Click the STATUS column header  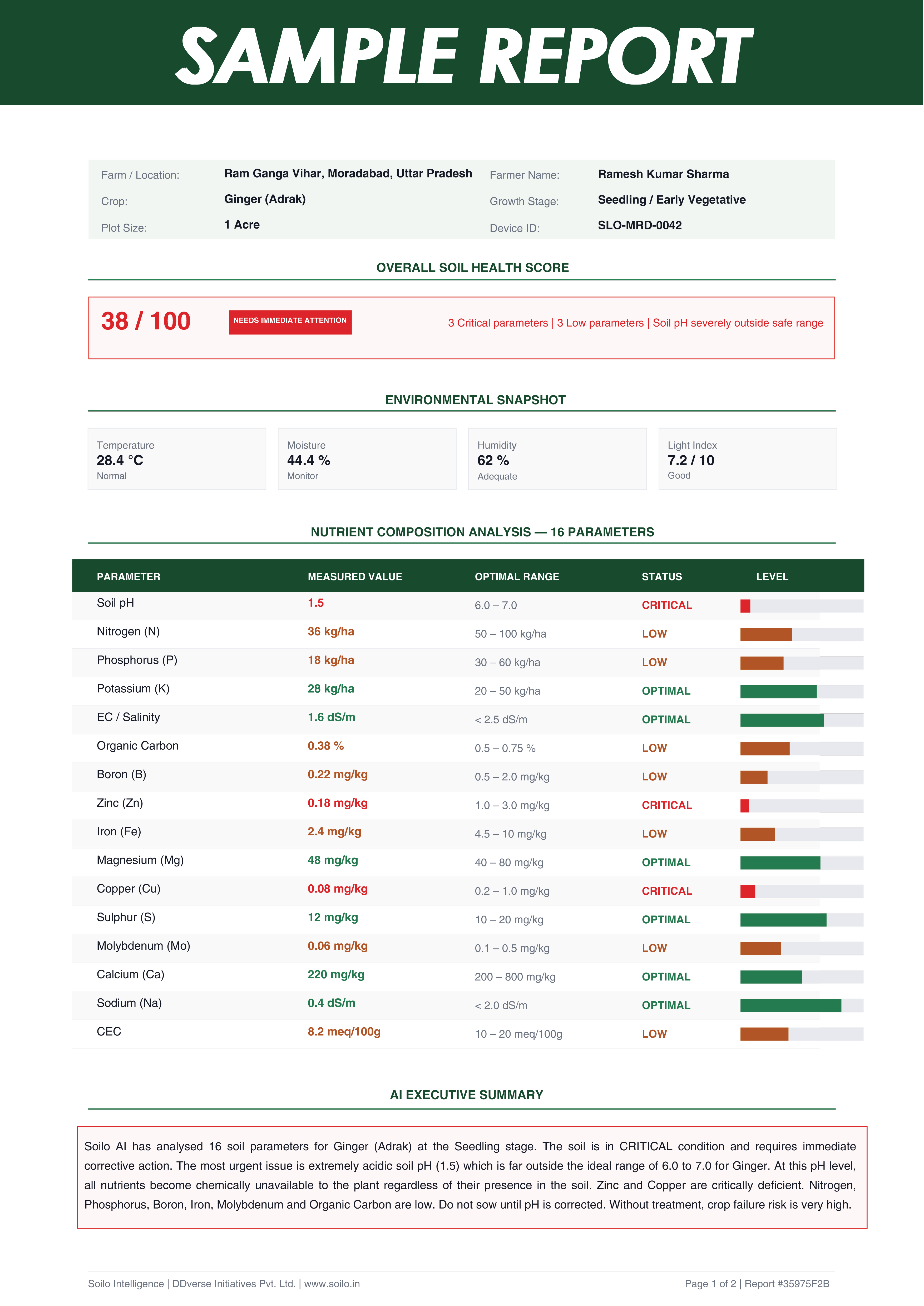[662, 576]
